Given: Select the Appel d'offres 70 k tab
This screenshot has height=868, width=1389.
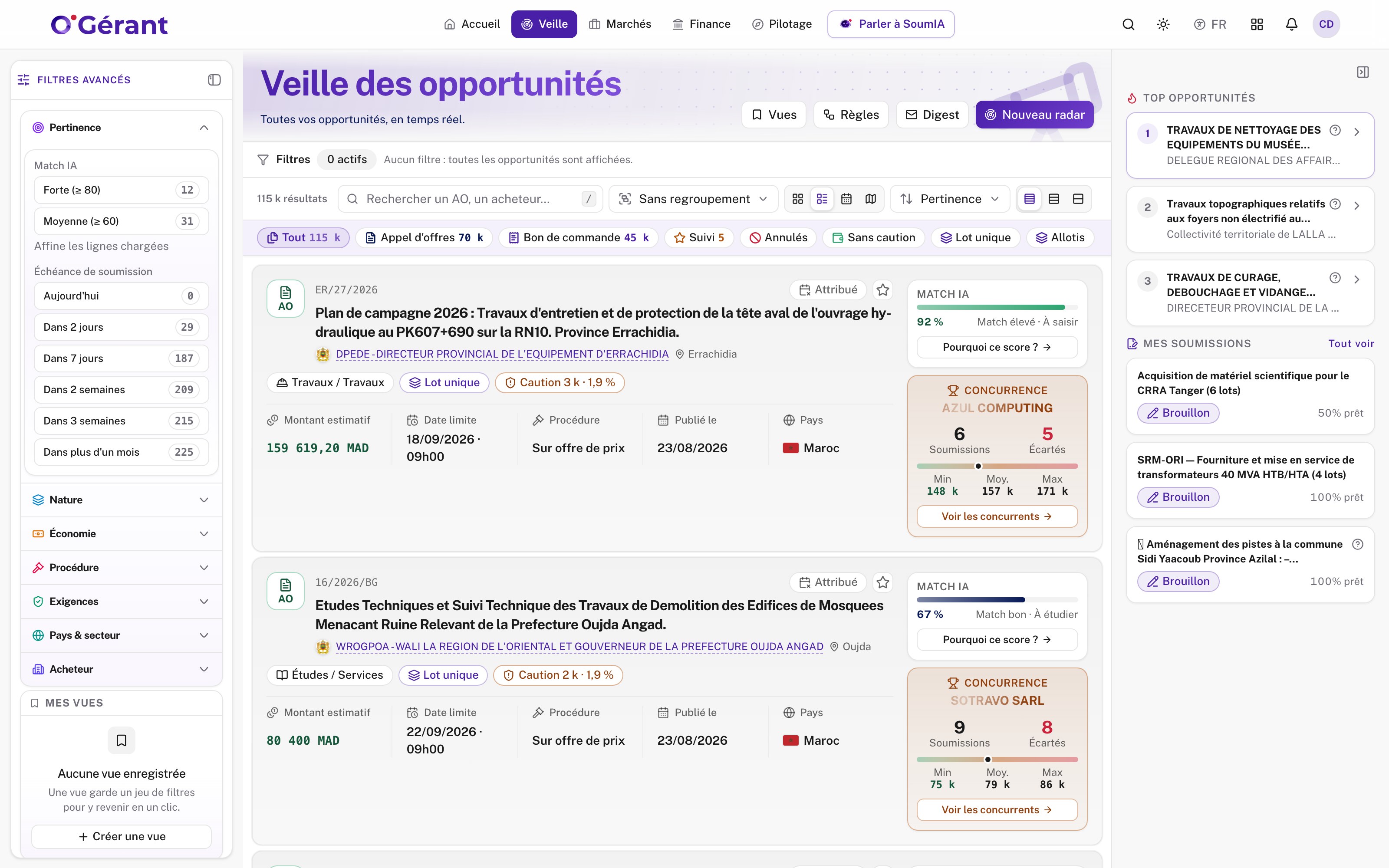Looking at the screenshot, I should pyautogui.click(x=424, y=238).
